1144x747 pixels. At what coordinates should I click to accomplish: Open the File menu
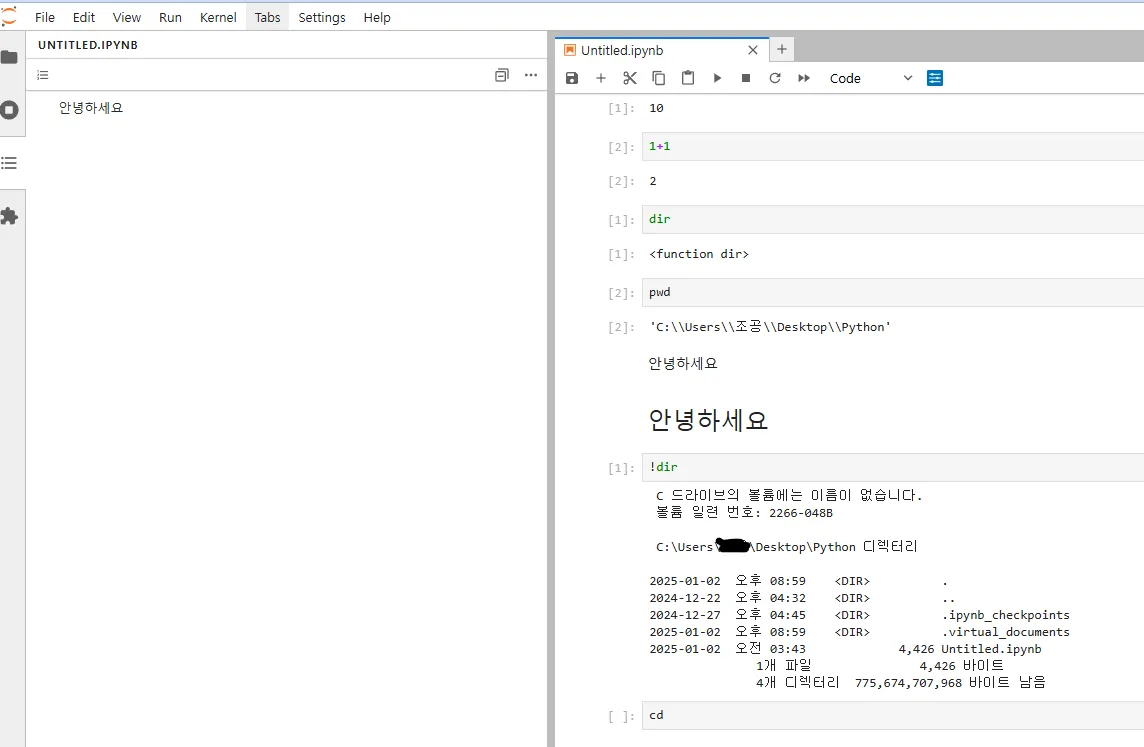pyautogui.click(x=45, y=18)
